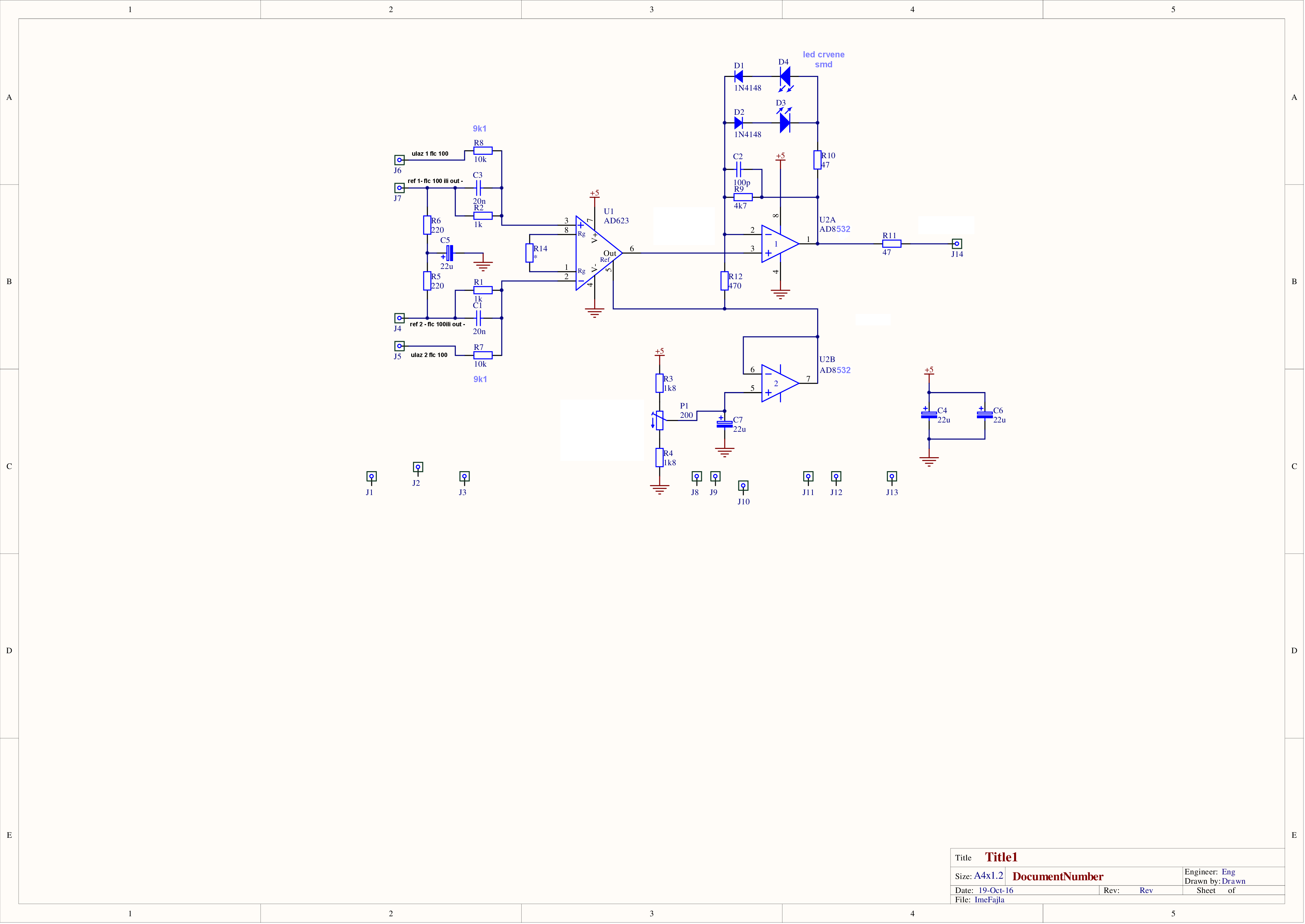This screenshot has height=924, width=1305.
Task: Select resistor R11 symbol
Action: [892, 243]
